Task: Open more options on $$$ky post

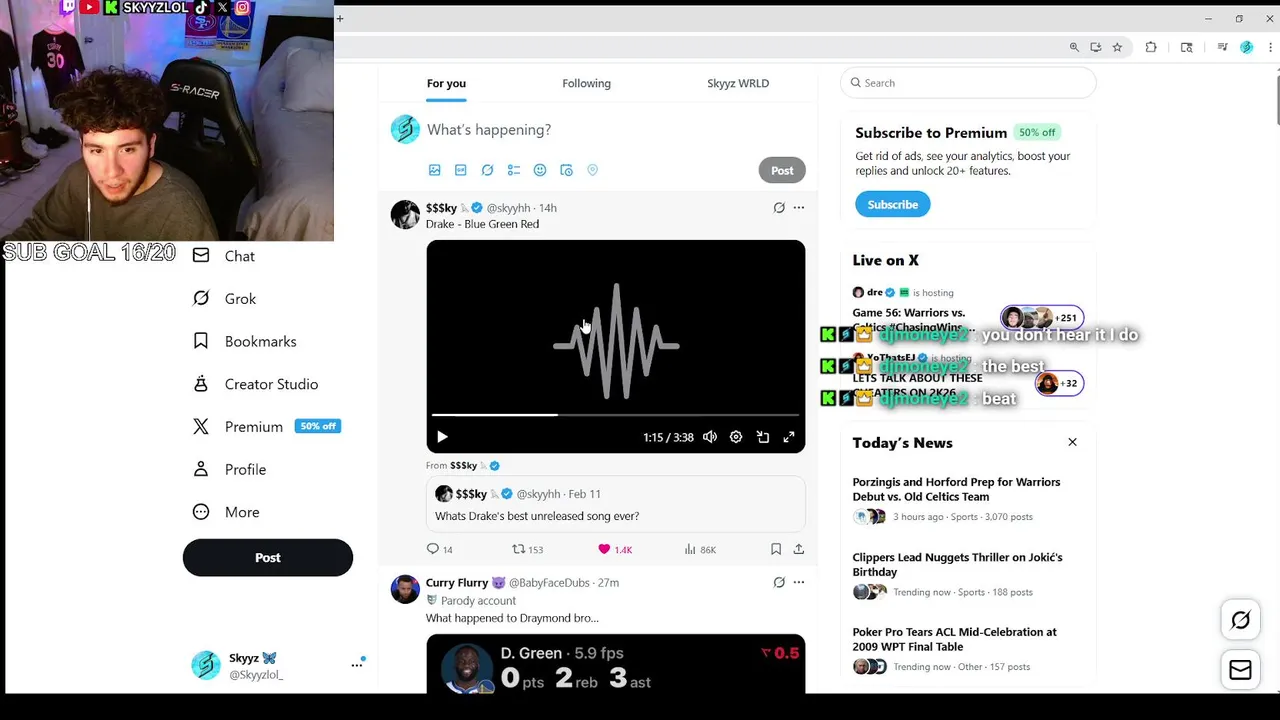Action: point(798,208)
